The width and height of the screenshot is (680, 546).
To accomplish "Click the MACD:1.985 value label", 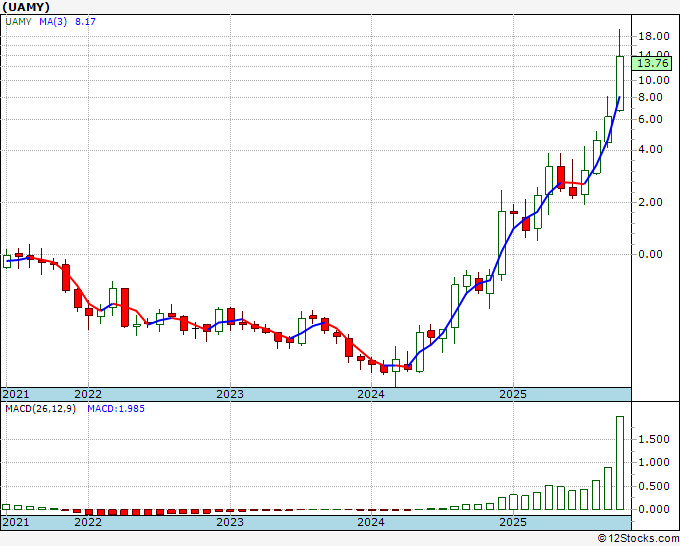I will (116, 409).
